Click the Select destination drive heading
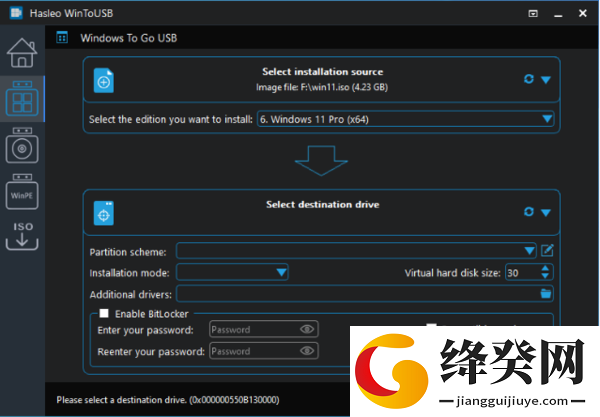Screen dimensions: 600x417 323,204
